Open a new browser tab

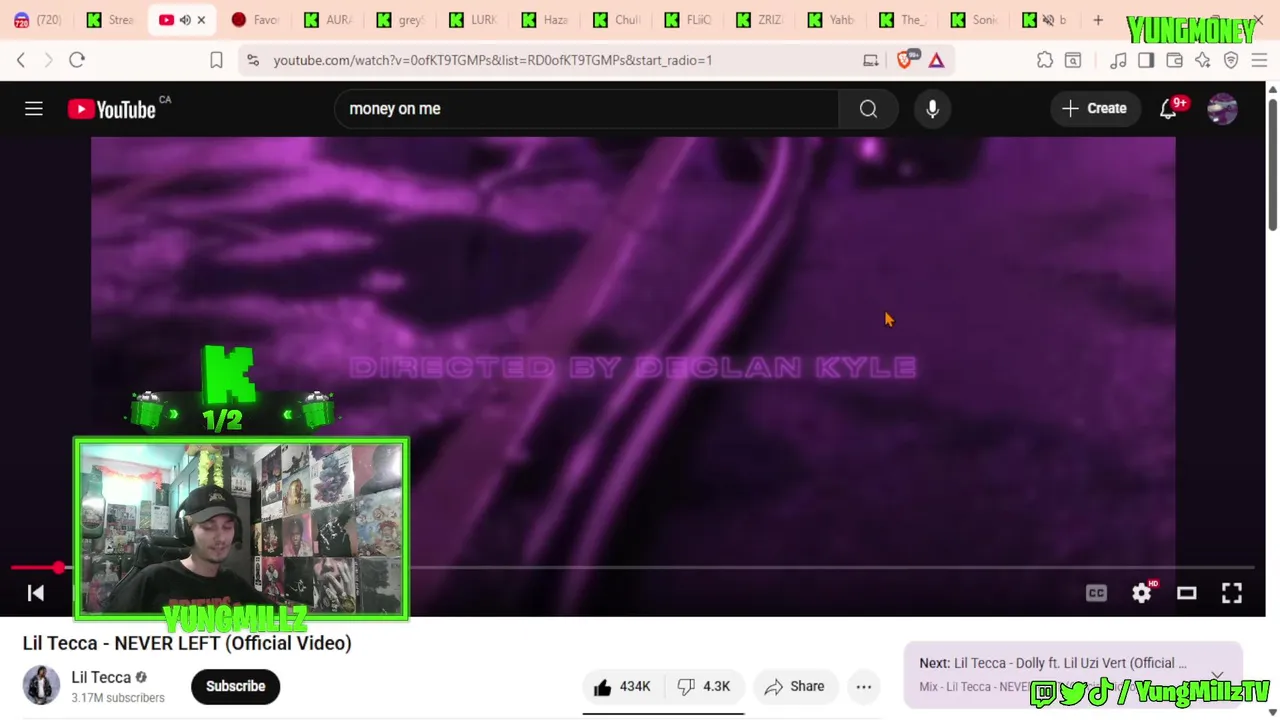1098,20
